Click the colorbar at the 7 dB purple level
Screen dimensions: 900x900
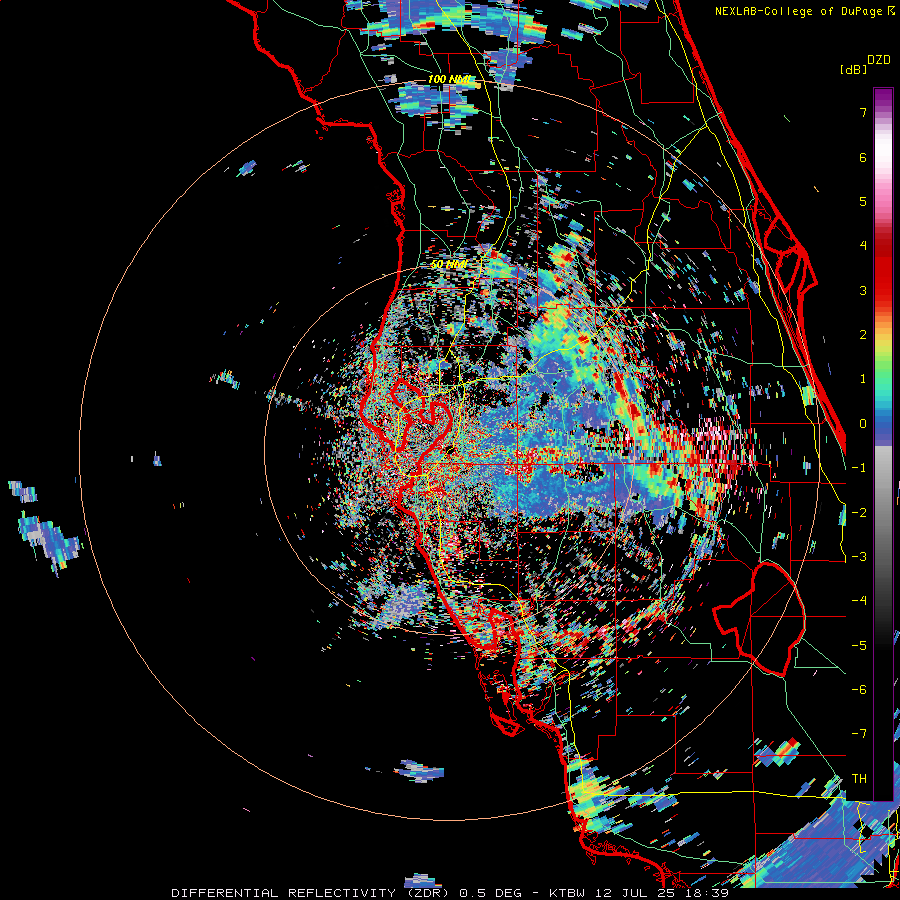[883, 112]
